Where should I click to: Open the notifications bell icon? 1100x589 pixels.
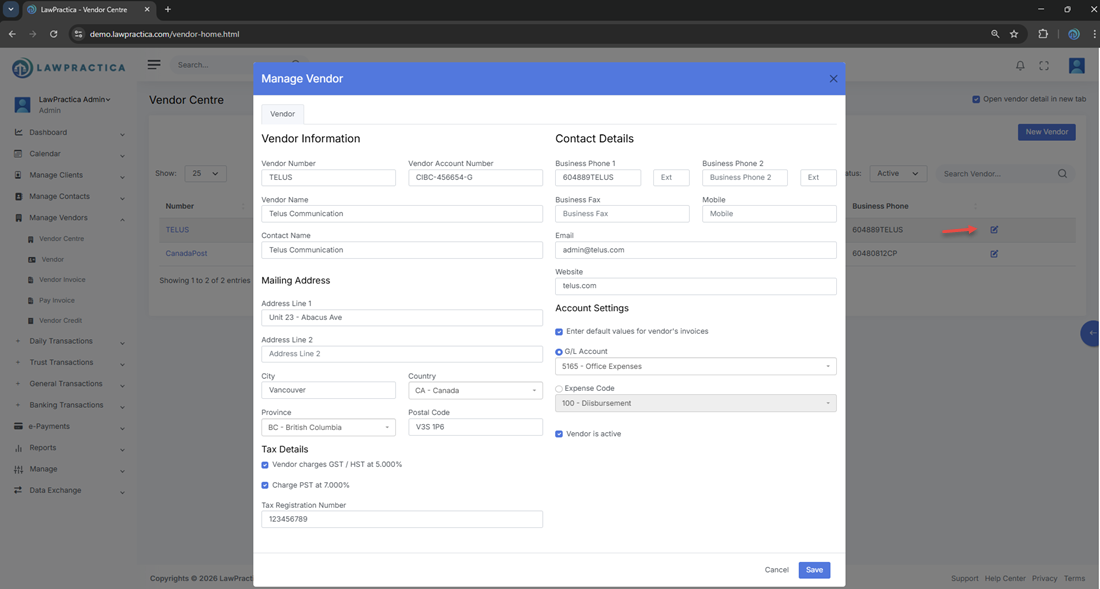click(1020, 66)
